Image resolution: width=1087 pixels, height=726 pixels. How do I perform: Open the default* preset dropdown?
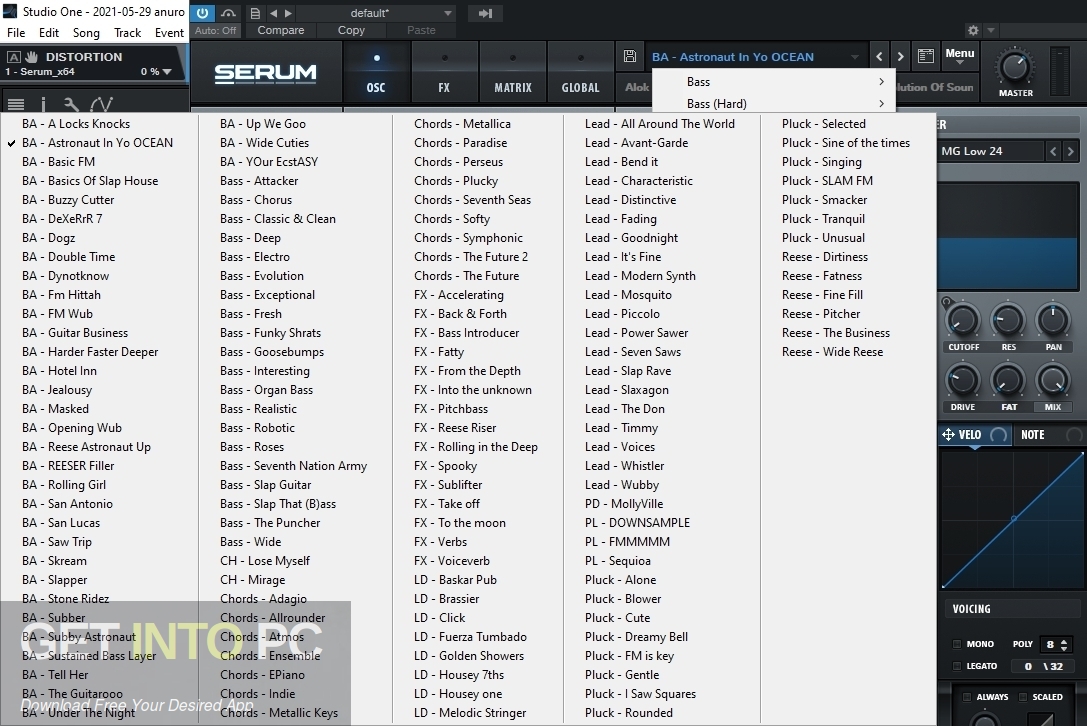pos(378,13)
